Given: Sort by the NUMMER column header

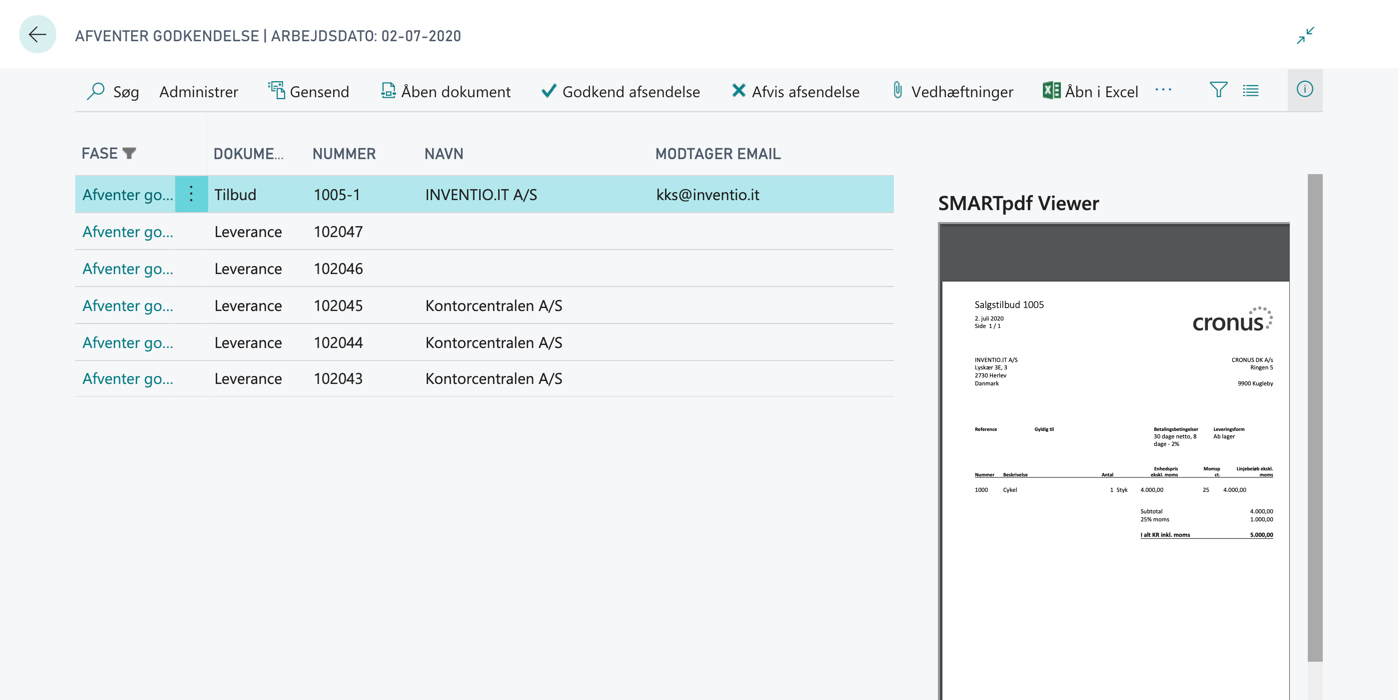Looking at the screenshot, I should pos(344,153).
